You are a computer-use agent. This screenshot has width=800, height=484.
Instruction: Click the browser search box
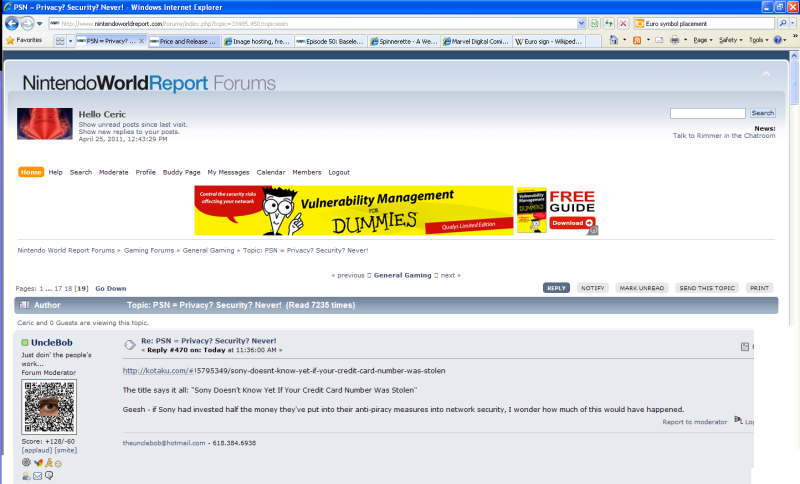point(709,23)
